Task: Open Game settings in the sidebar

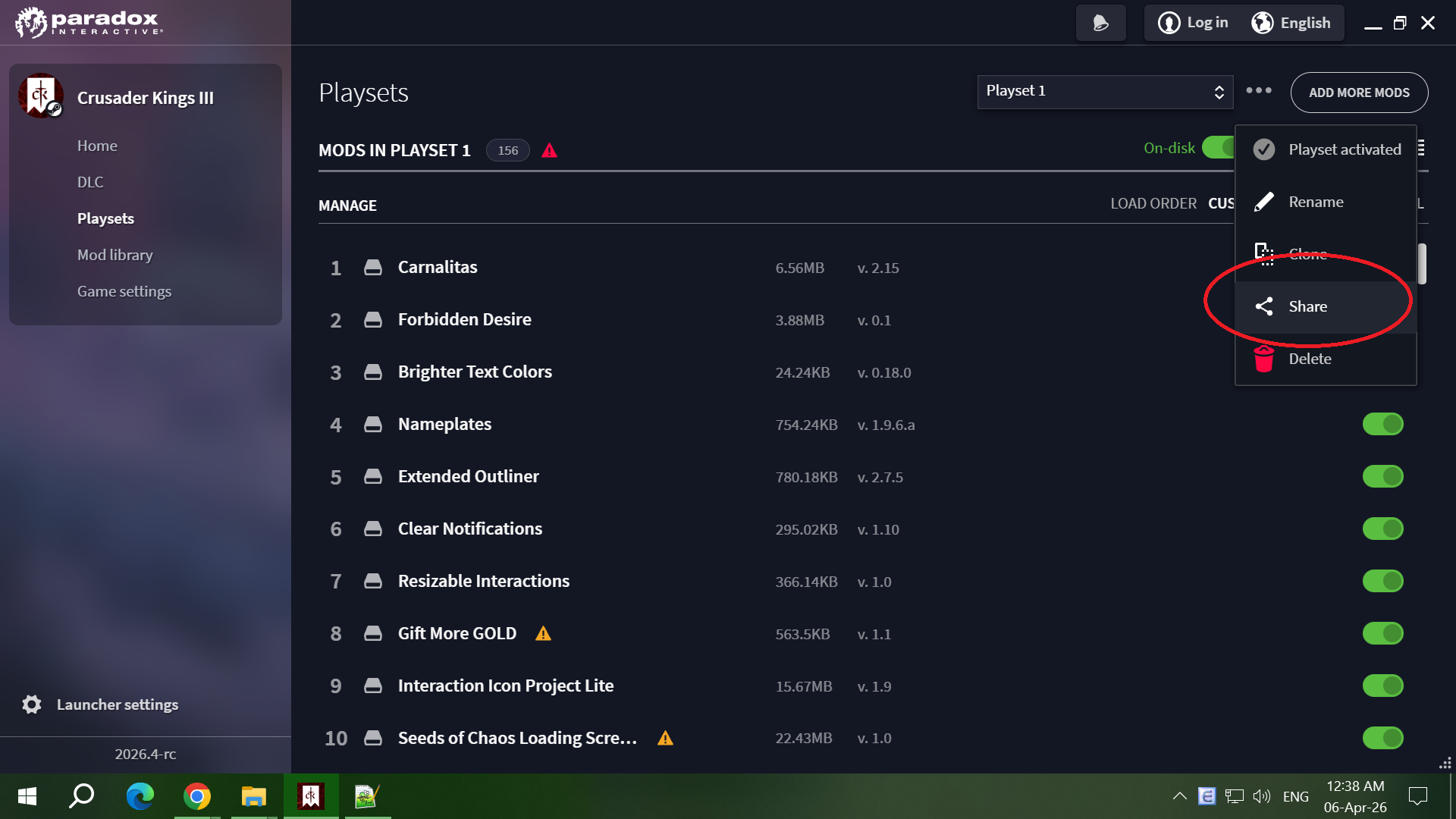Action: [x=124, y=291]
